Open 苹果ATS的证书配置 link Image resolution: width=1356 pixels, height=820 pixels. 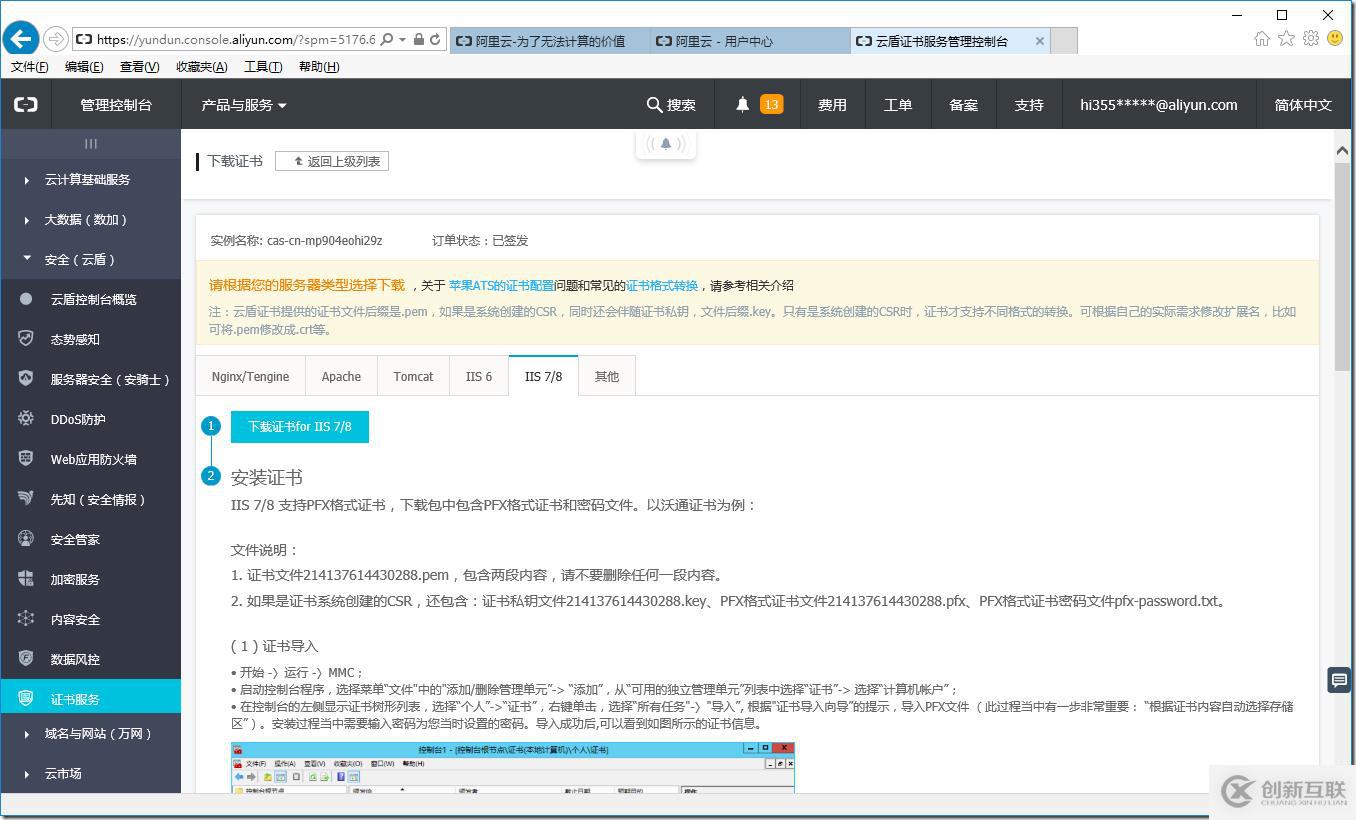coord(501,285)
